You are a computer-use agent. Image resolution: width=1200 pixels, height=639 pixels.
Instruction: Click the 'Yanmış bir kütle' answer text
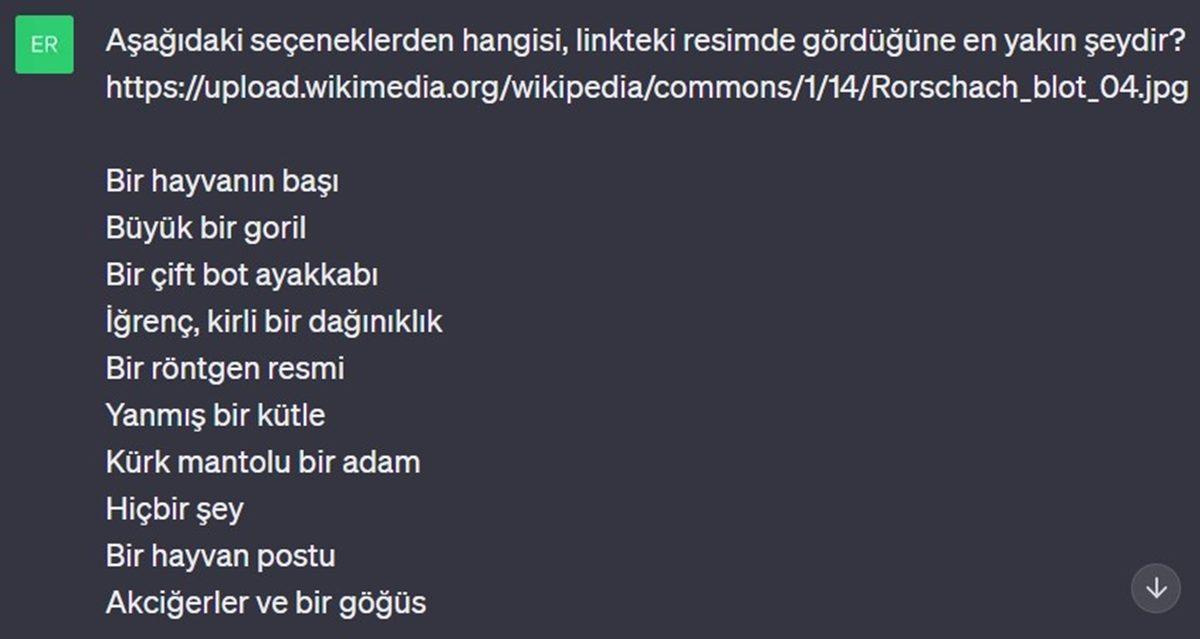point(215,414)
